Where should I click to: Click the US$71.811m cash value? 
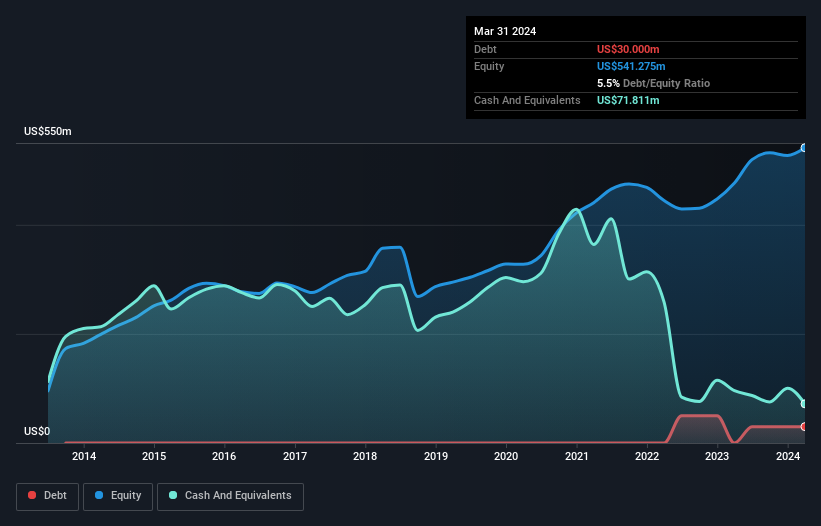click(628, 100)
